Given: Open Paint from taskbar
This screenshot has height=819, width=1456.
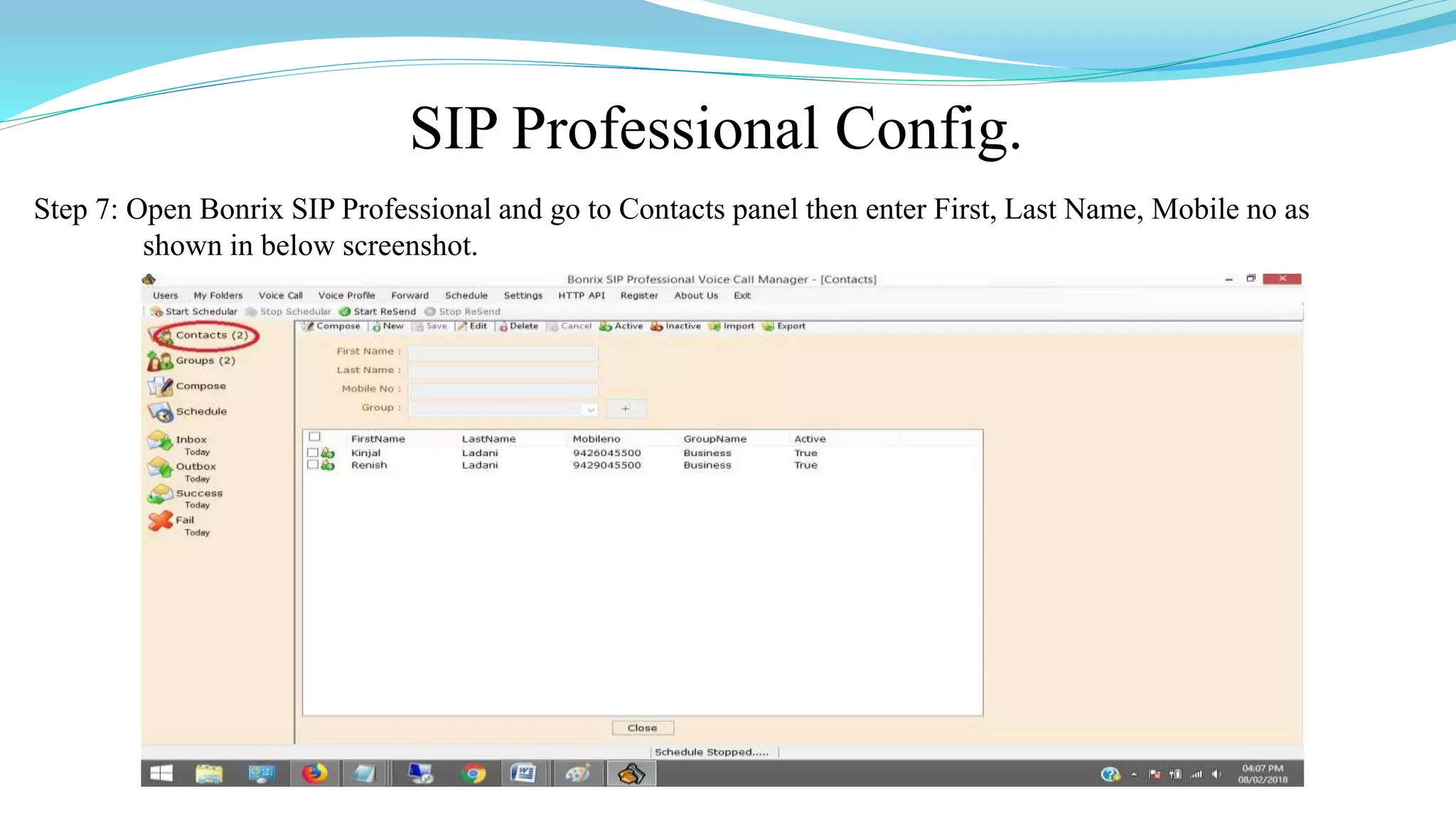Looking at the screenshot, I should (x=577, y=773).
